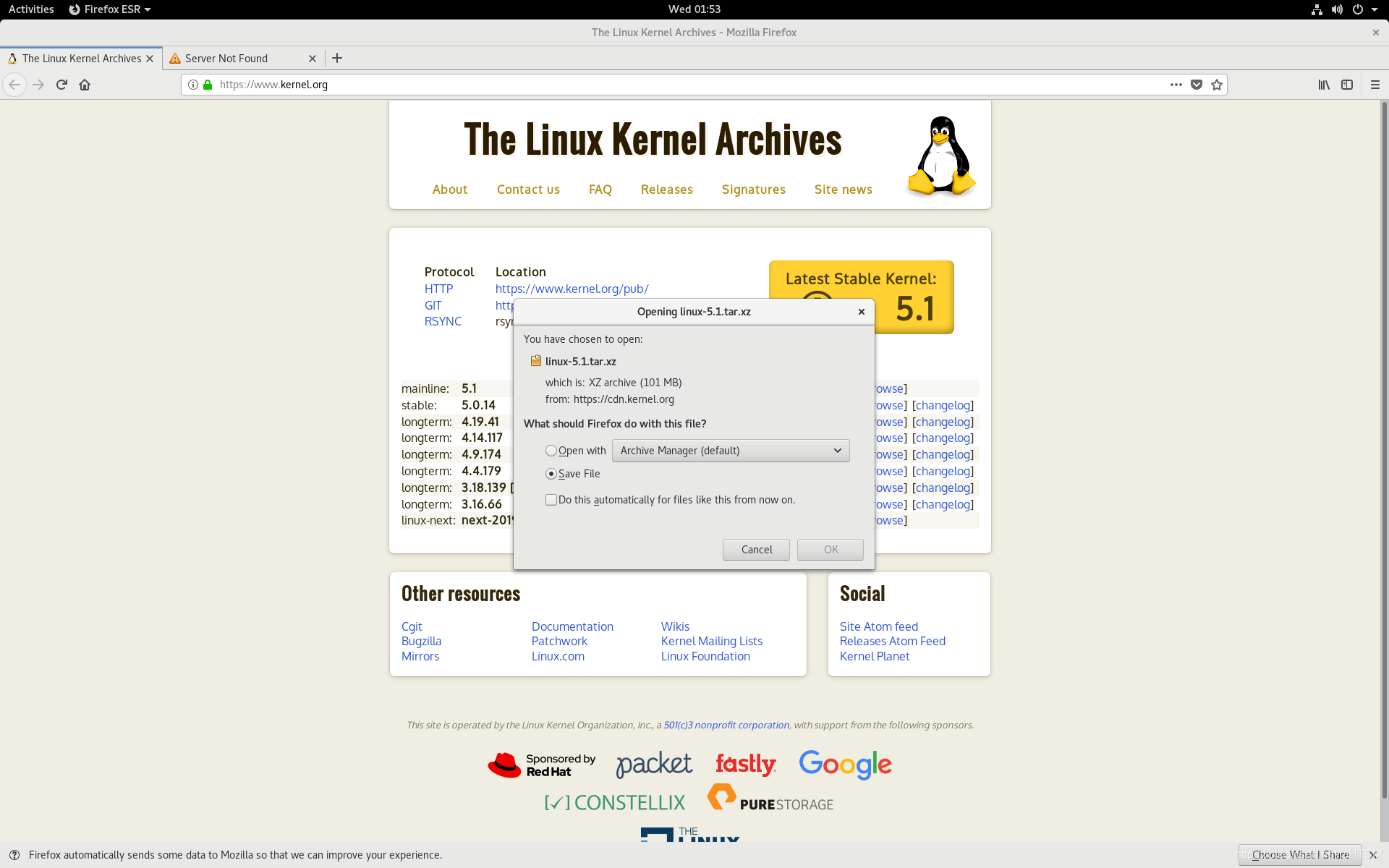1389x868 pixels.
Task: Open changelog for longterm 3.16.66
Action: pyautogui.click(x=943, y=504)
